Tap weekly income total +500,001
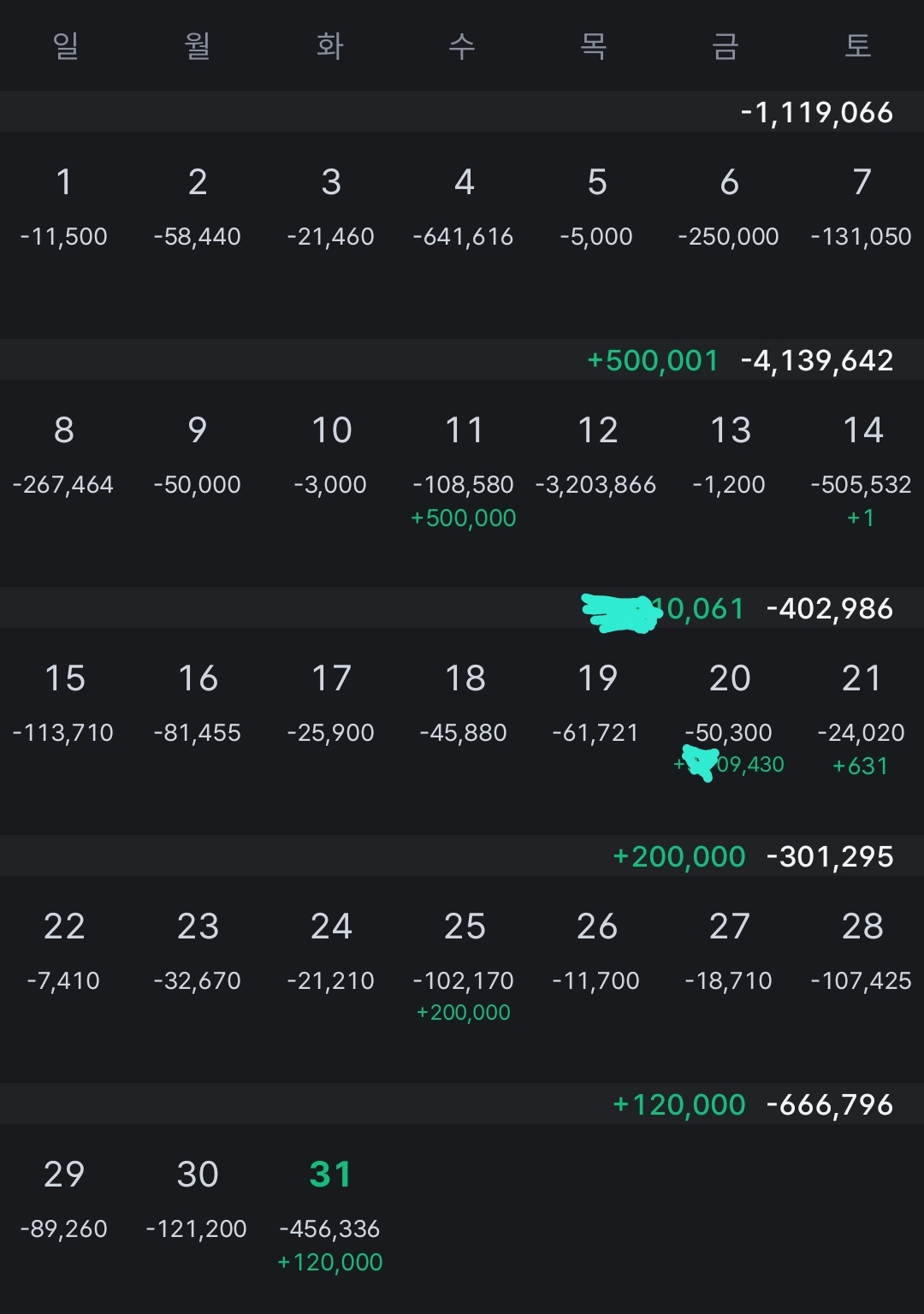This screenshot has width=924, height=1314. [x=653, y=360]
